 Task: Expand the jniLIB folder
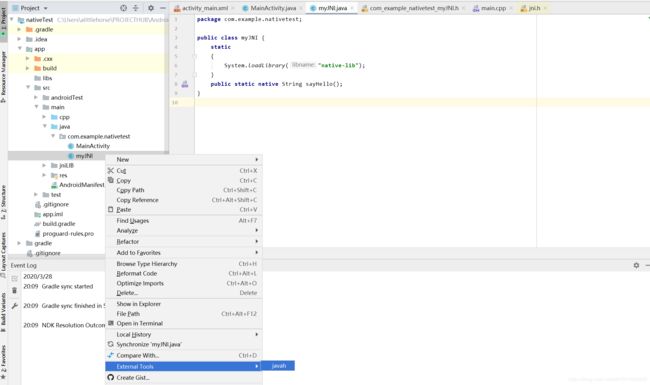tap(44, 165)
